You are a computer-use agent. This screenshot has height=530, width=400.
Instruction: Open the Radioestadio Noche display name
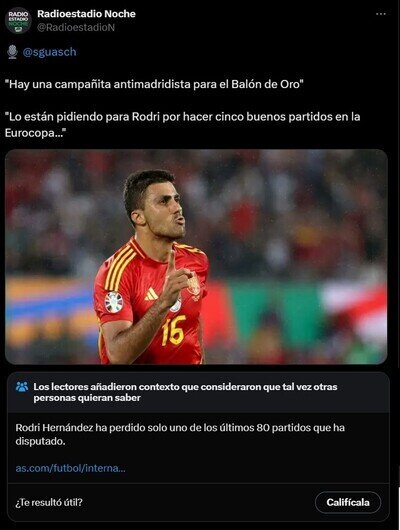86,14
